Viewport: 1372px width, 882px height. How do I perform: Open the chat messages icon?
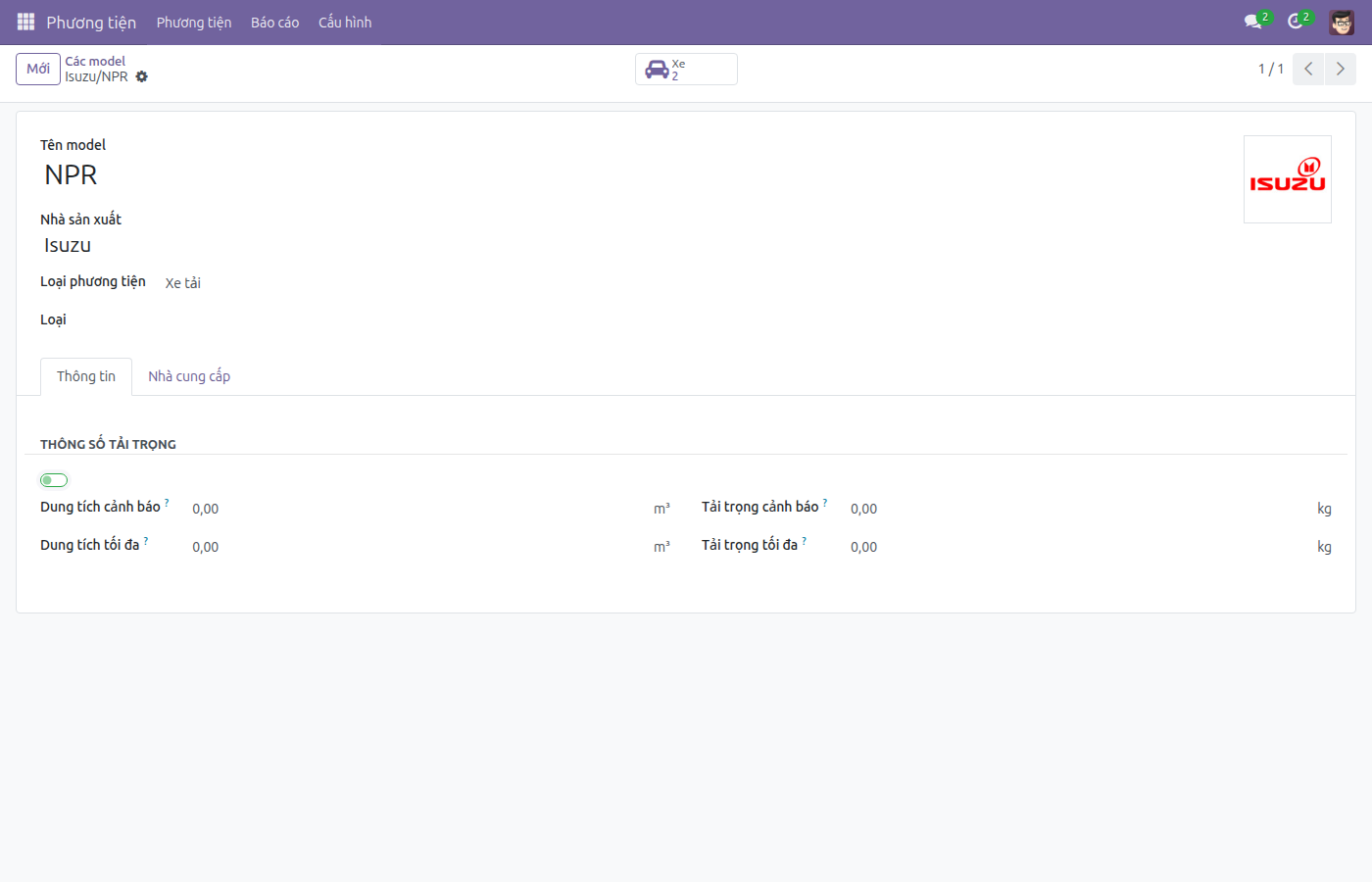click(1254, 21)
